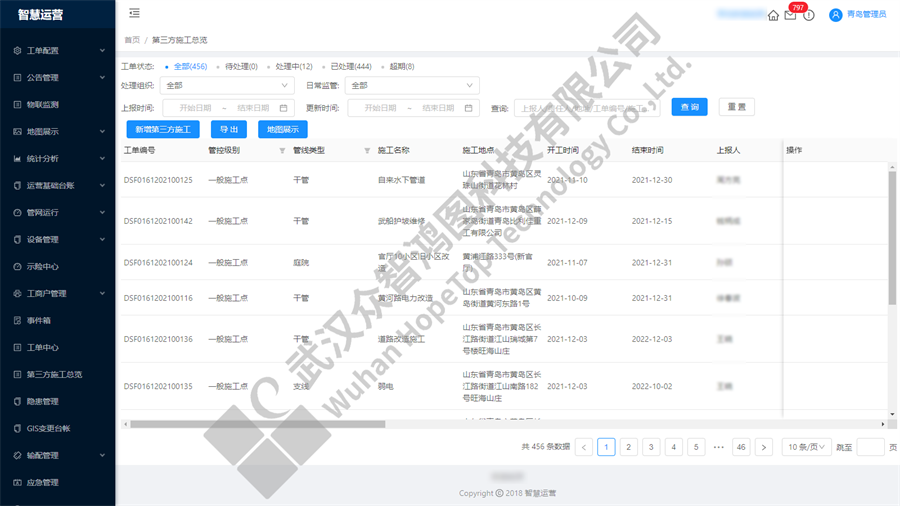Image resolution: width=900 pixels, height=506 pixels.
Task: Click the 地图展示 sidebar icon
Action: point(17,131)
